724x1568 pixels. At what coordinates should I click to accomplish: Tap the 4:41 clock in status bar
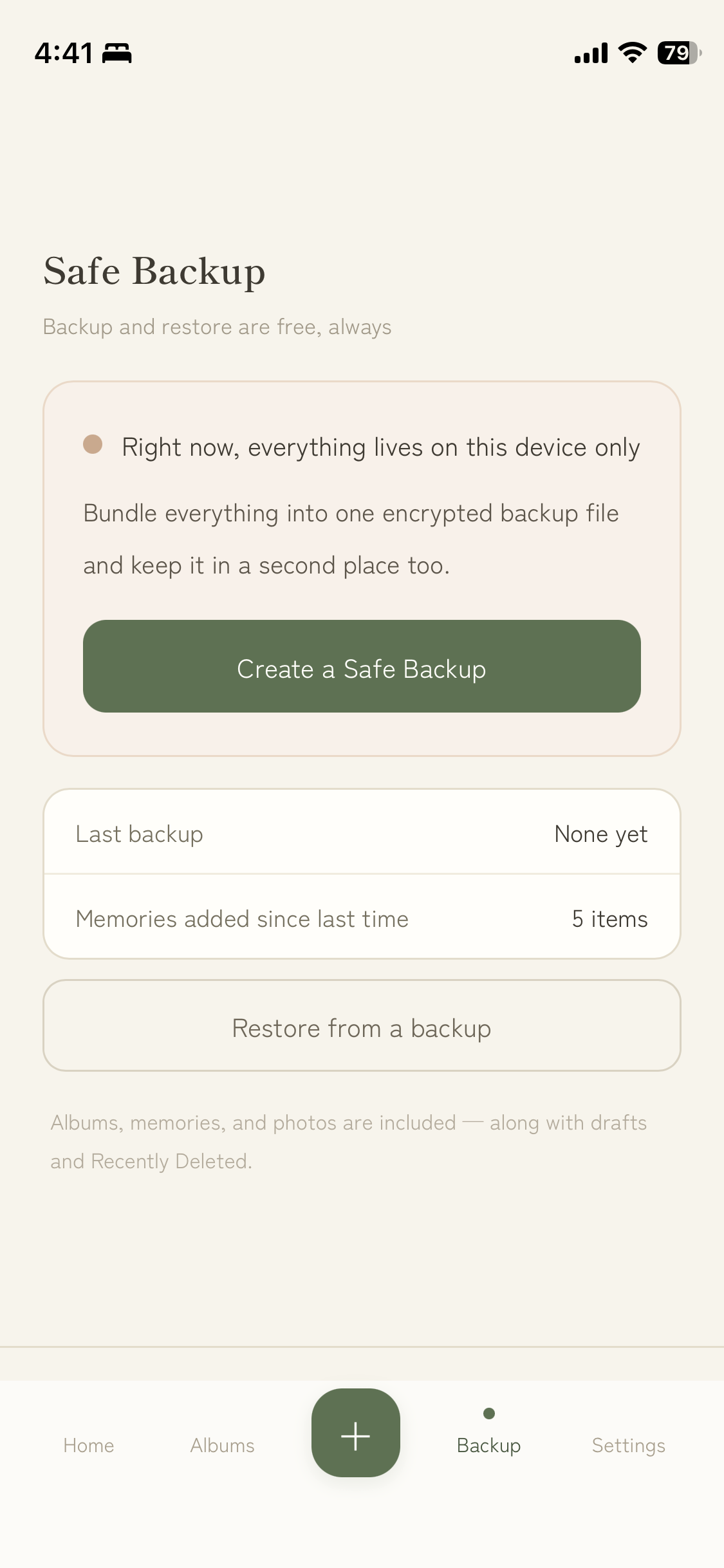[x=64, y=53]
